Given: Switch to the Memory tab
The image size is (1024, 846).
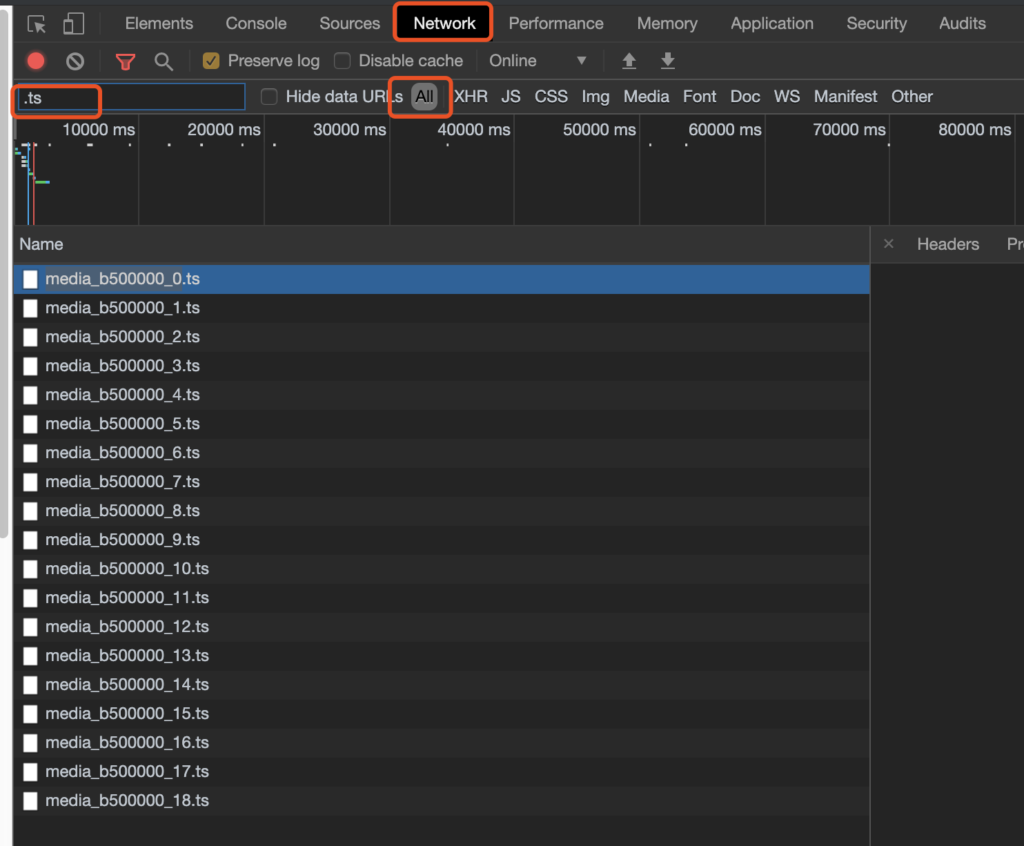Looking at the screenshot, I should 667,24.
